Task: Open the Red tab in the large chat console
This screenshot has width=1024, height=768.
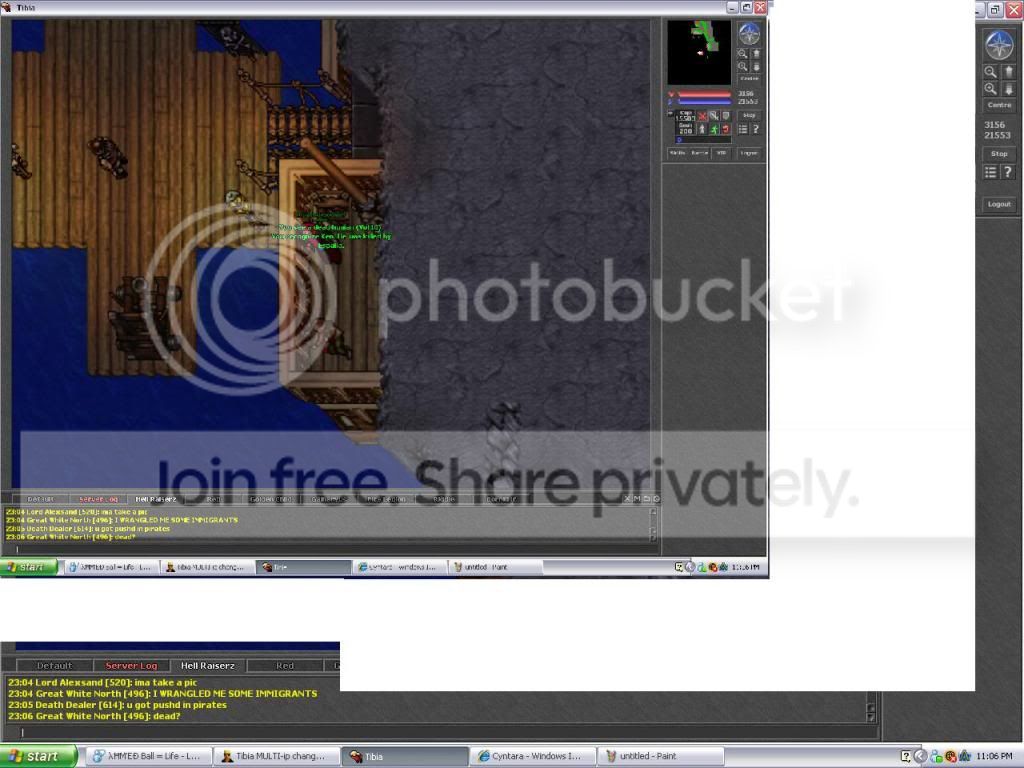Action: point(285,665)
